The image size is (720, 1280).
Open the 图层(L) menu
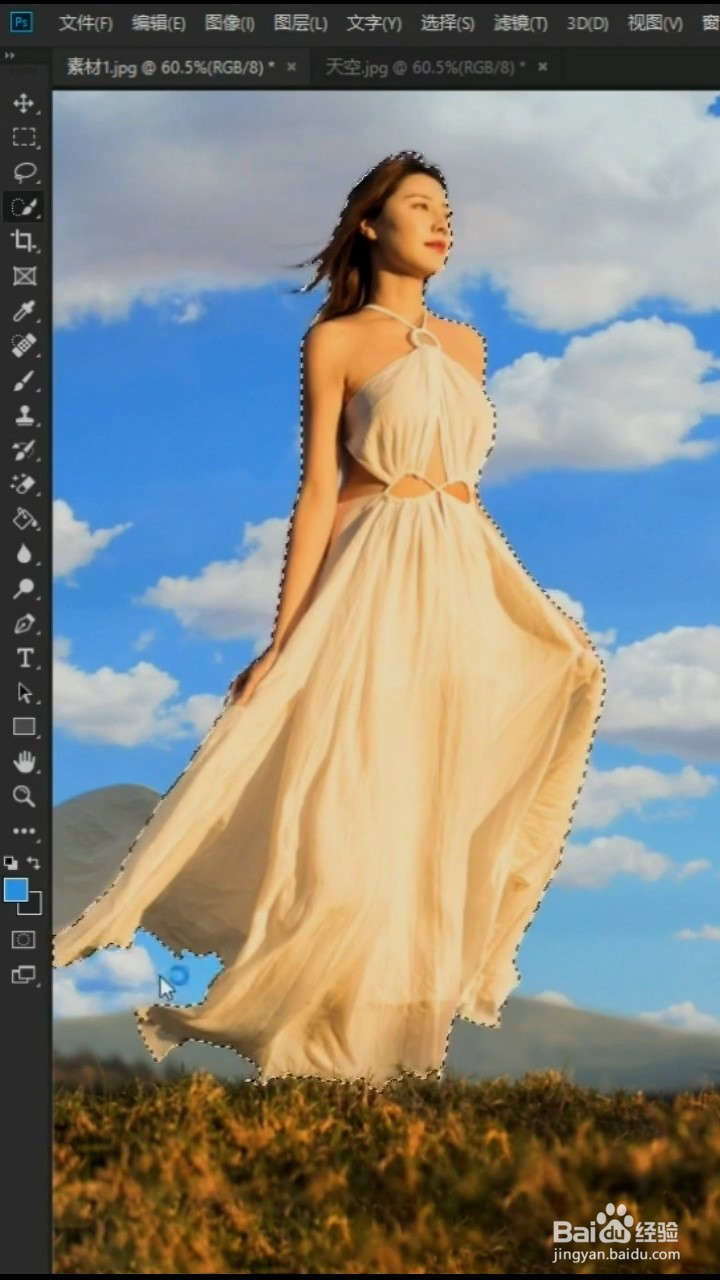click(x=301, y=23)
